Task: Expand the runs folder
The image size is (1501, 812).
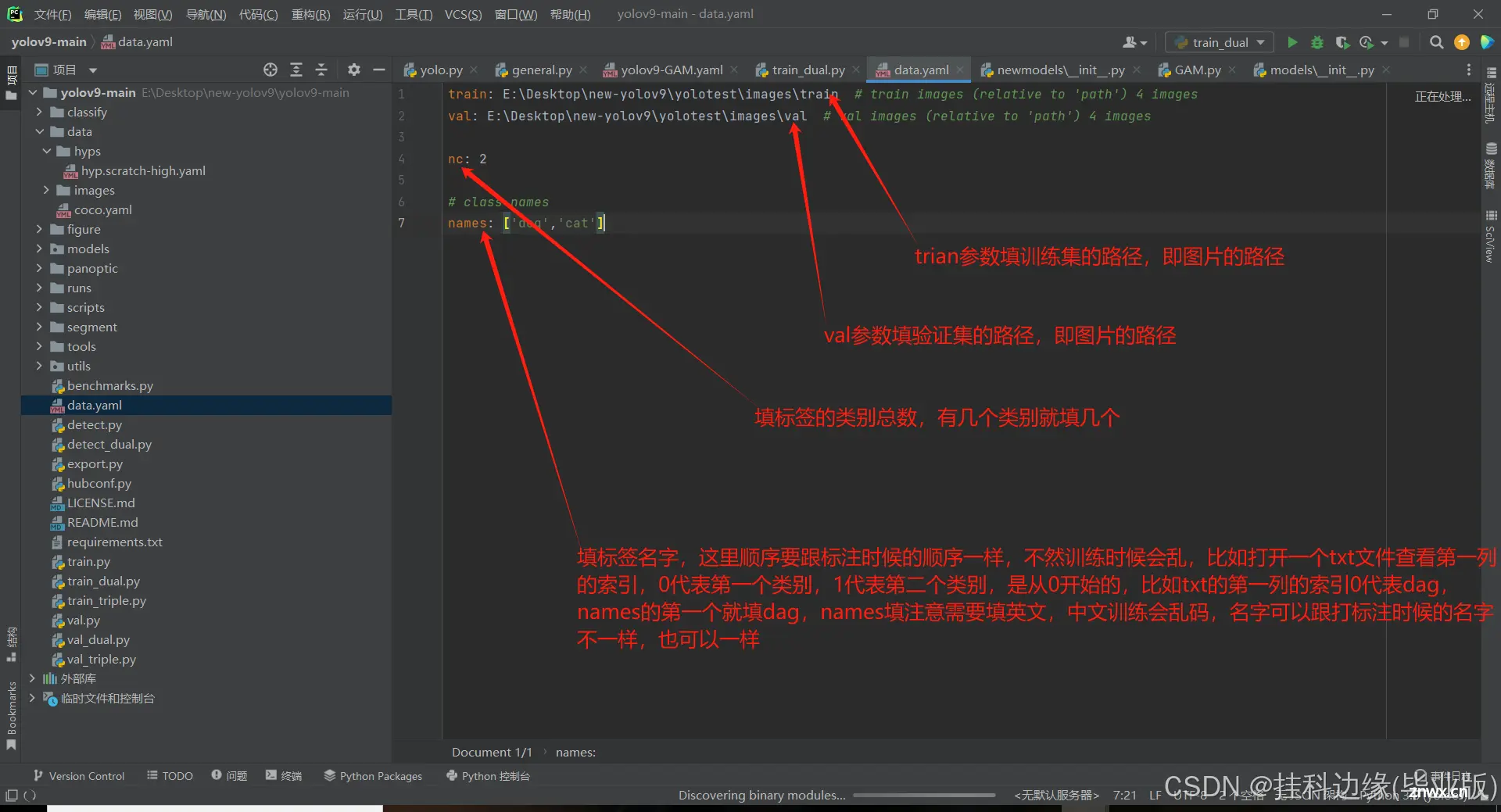Action: 39,288
